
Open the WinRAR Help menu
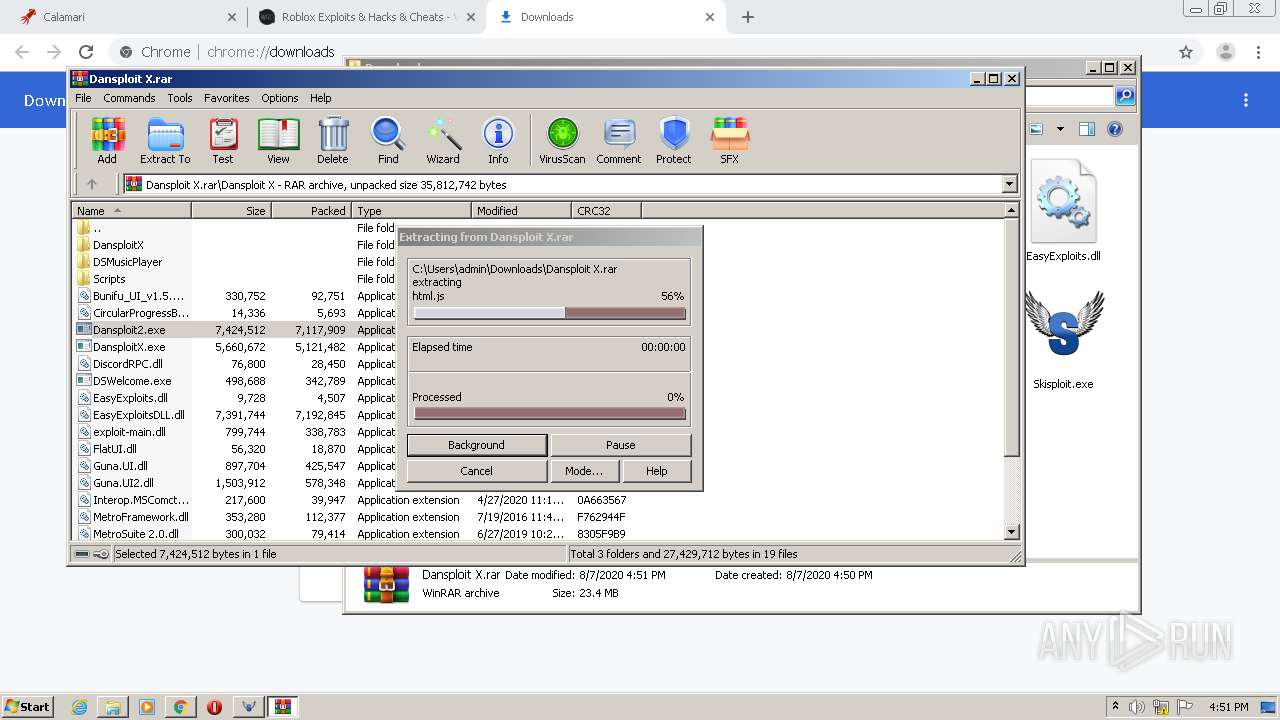tap(321, 98)
